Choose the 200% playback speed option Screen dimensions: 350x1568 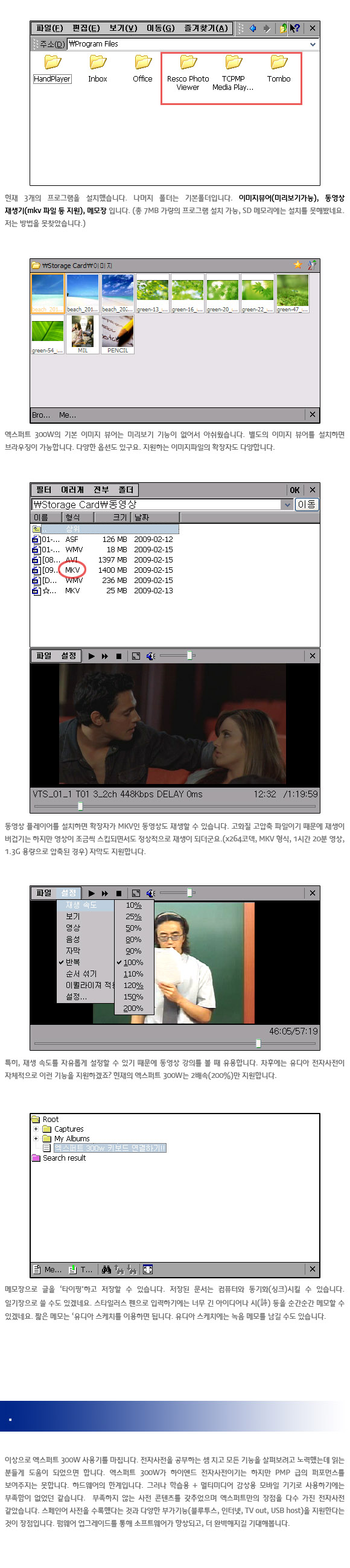(x=133, y=1008)
